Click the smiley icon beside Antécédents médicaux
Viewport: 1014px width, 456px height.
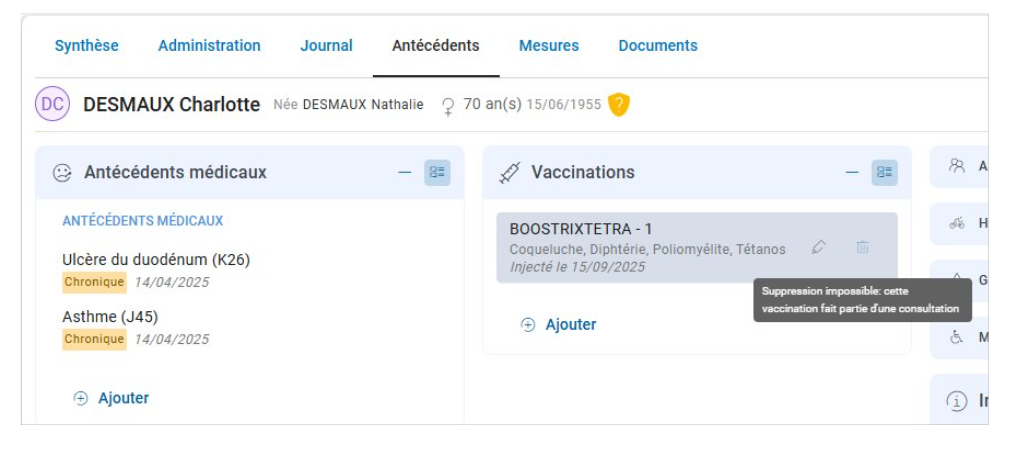[x=62, y=173]
